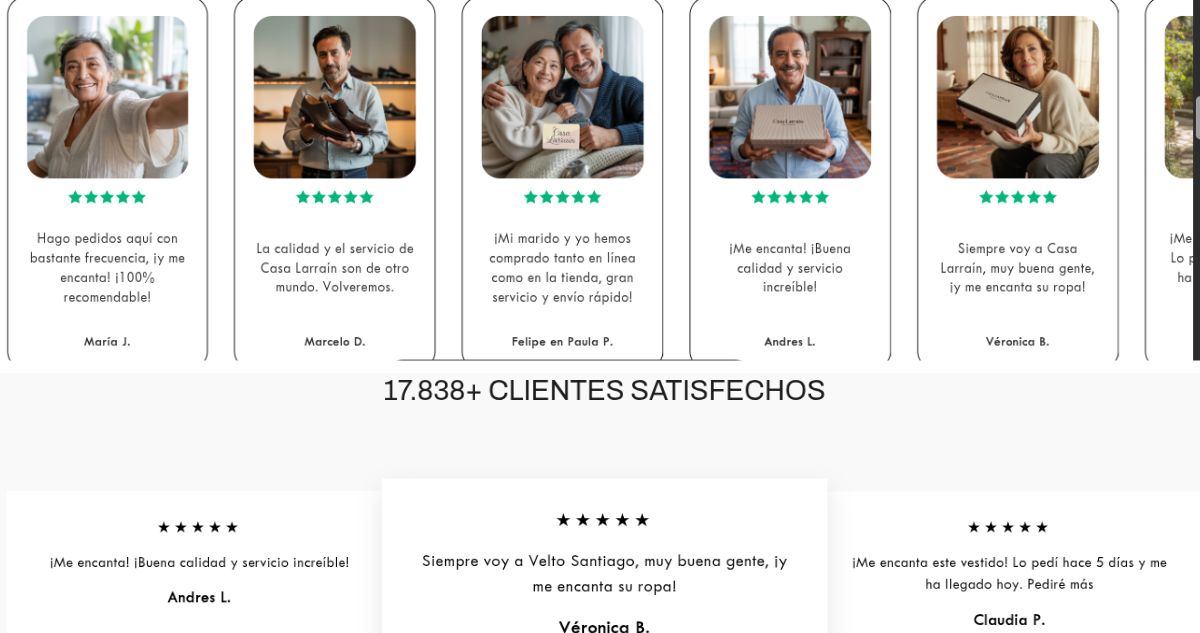Screen dimensions: 1200x633
Task: Click black stars on the center Velto Santiago review
Action: [603, 520]
